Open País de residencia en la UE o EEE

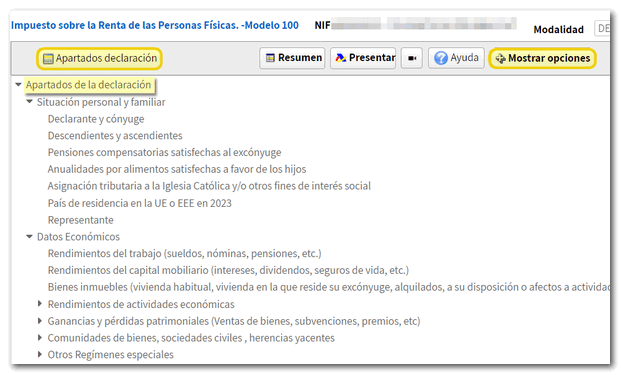click(x=139, y=203)
